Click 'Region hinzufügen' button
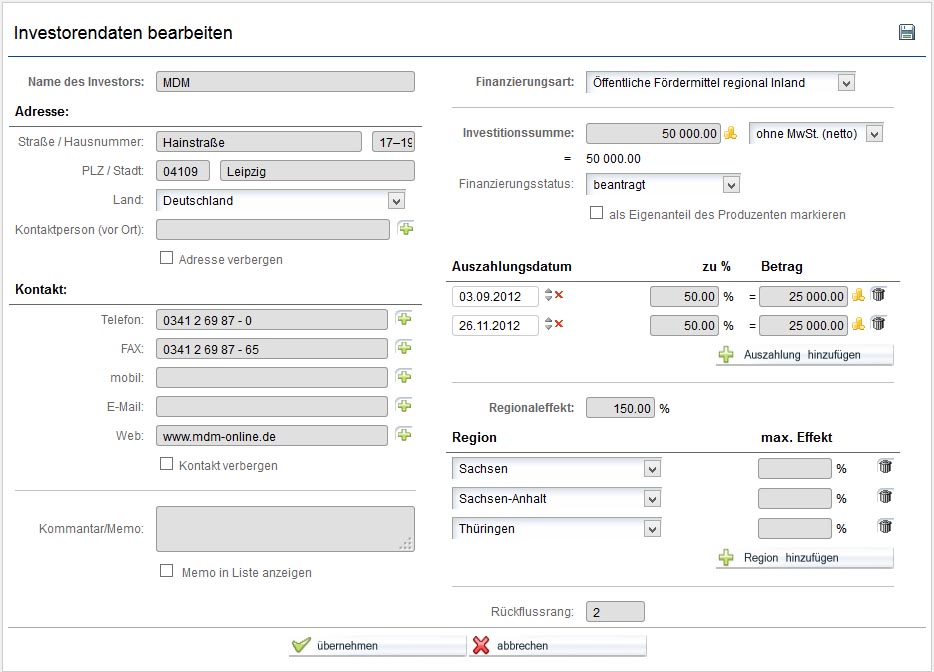 click(804, 558)
